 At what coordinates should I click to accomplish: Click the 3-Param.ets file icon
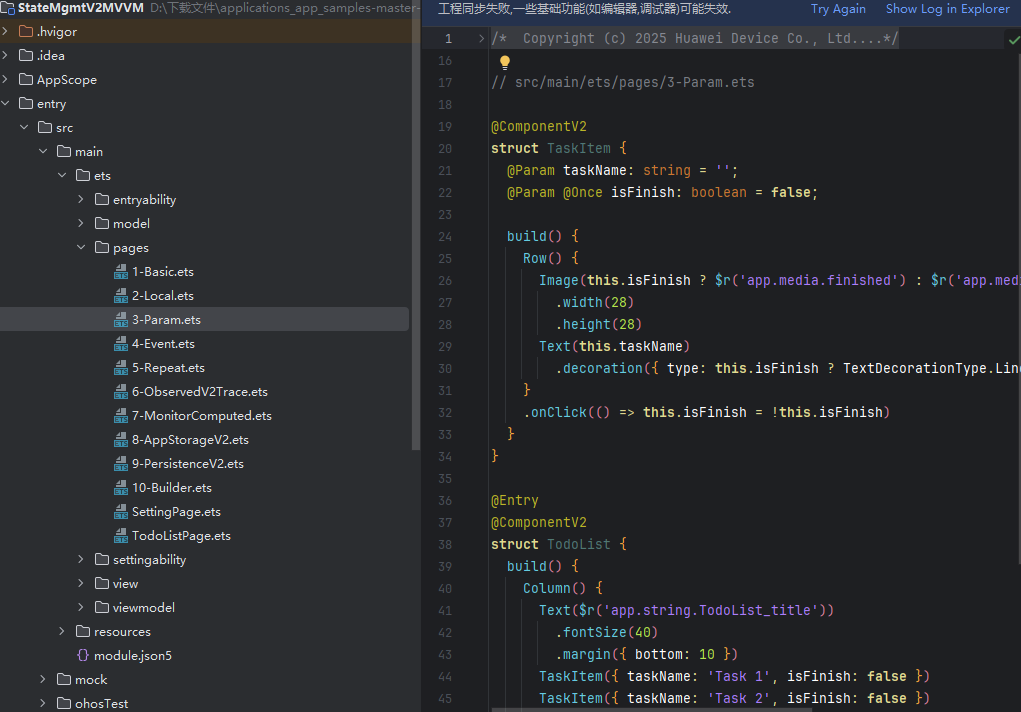click(121, 320)
